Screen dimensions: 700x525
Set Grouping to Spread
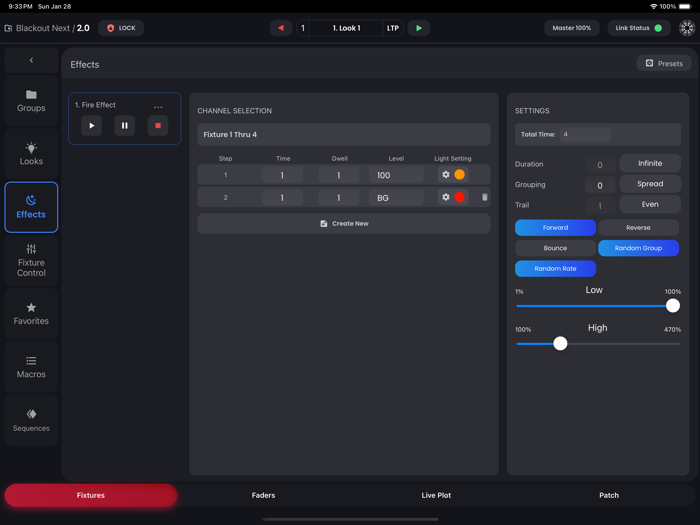[x=650, y=184]
